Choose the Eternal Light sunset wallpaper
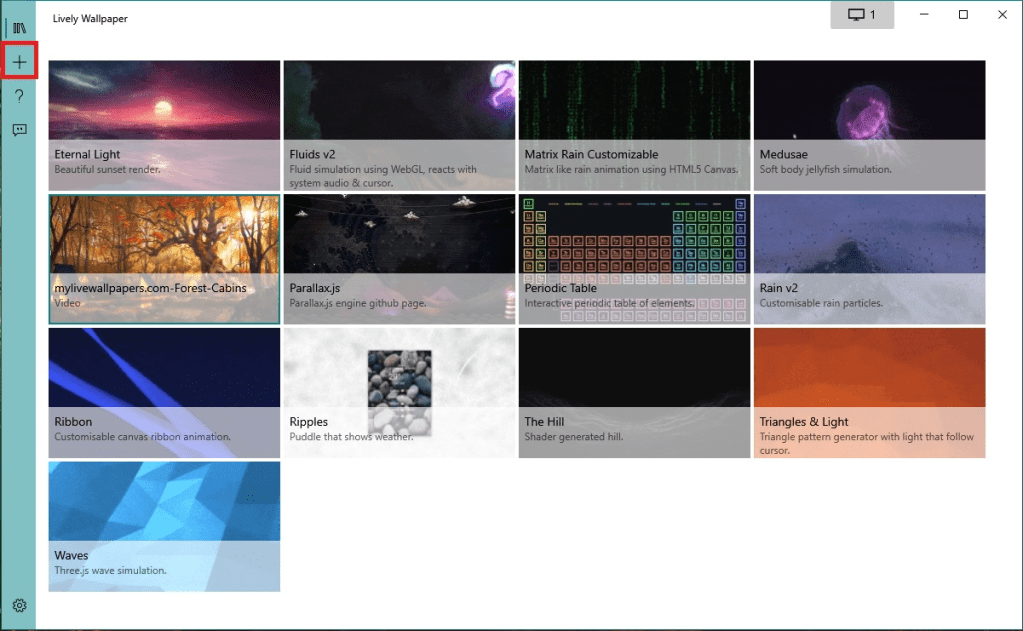The image size is (1023, 631). [x=163, y=122]
